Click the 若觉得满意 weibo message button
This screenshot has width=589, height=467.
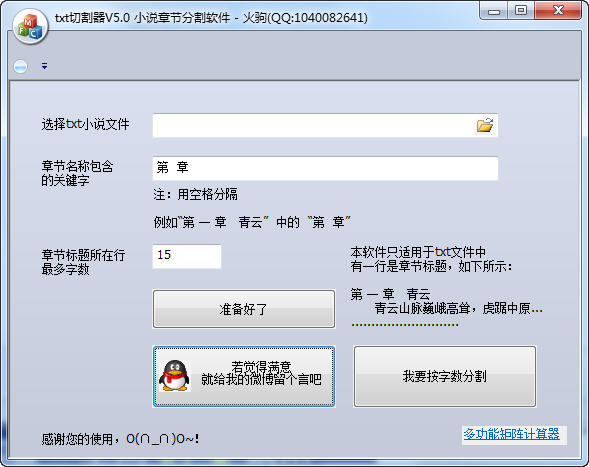pos(244,376)
